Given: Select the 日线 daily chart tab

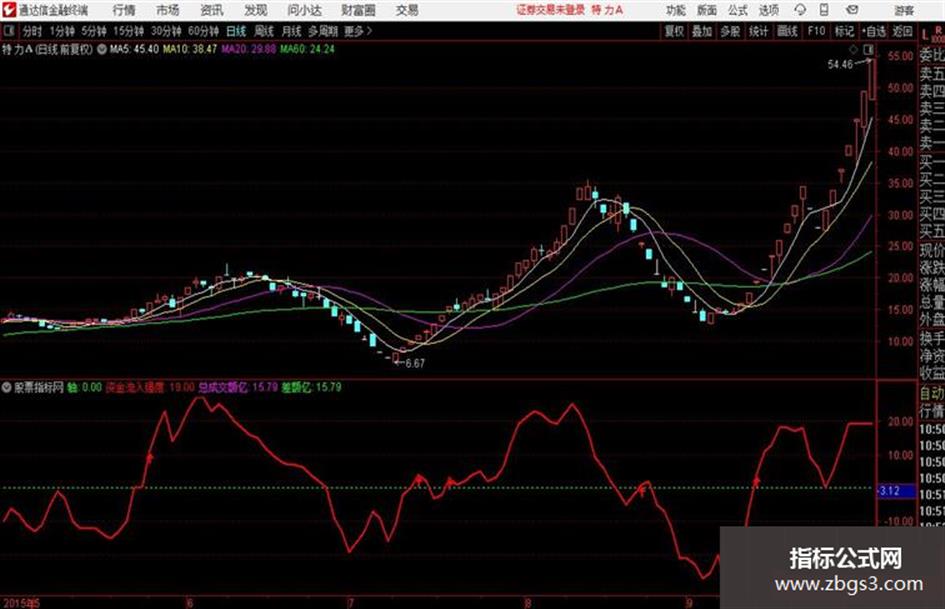Looking at the screenshot, I should [x=236, y=31].
